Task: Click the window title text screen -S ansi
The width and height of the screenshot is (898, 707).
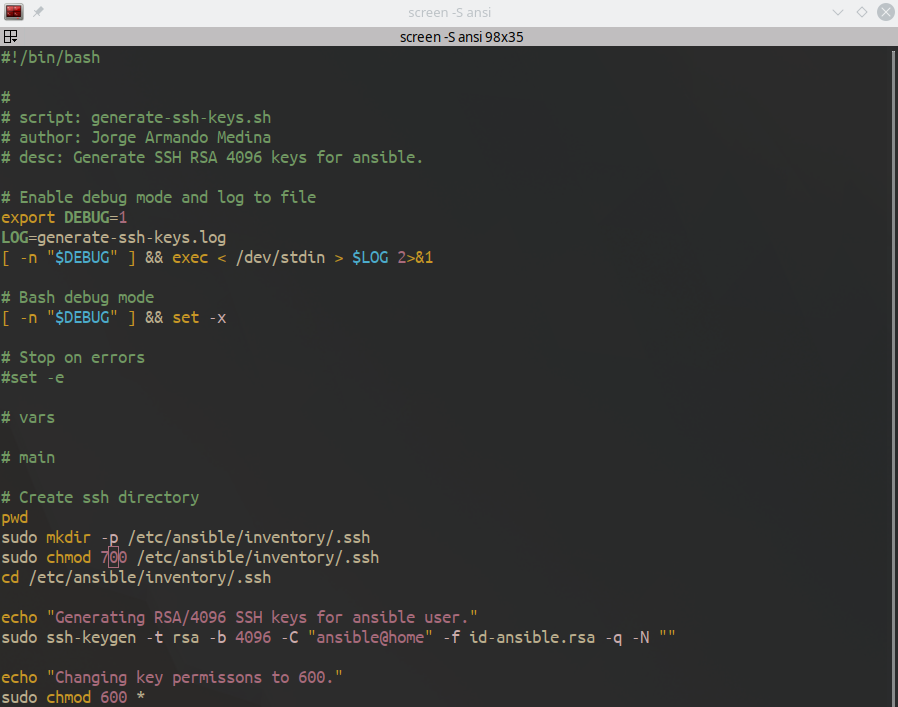Action: (461, 12)
